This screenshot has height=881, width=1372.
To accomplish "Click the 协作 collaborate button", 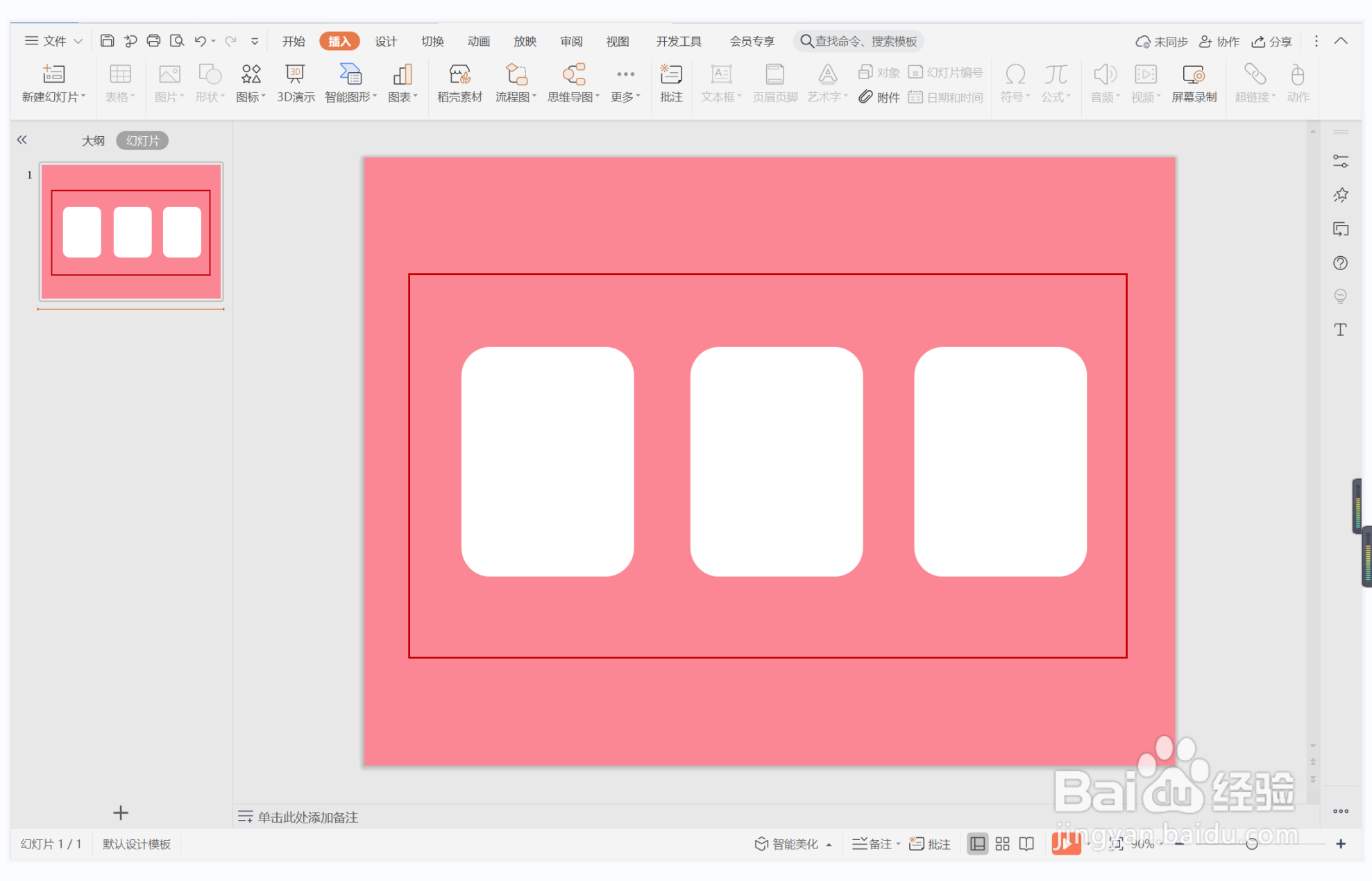I will pyautogui.click(x=1219, y=42).
